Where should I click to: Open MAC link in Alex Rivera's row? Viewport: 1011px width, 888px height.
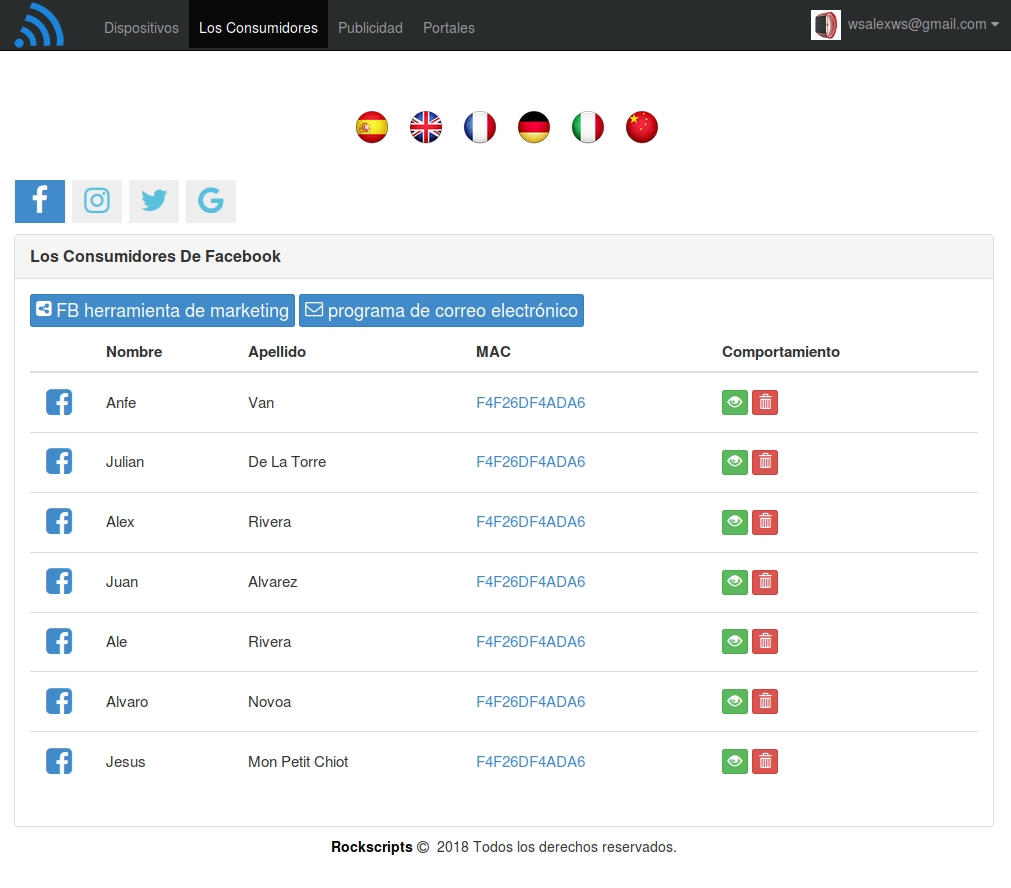(531, 522)
